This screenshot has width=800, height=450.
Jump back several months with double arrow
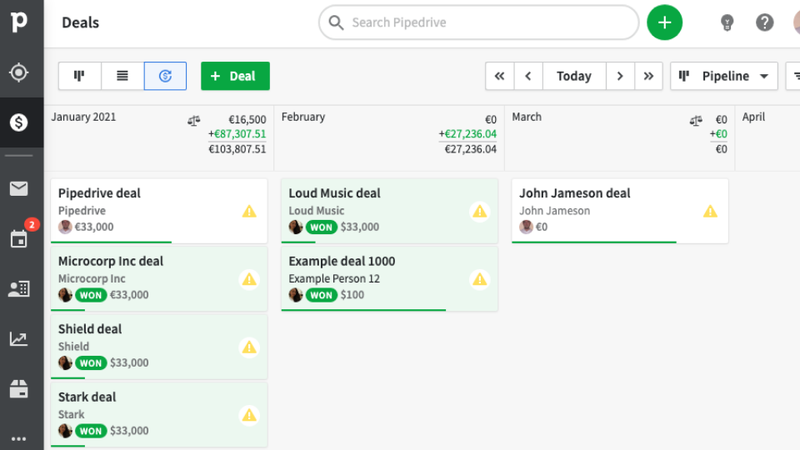pyautogui.click(x=499, y=76)
